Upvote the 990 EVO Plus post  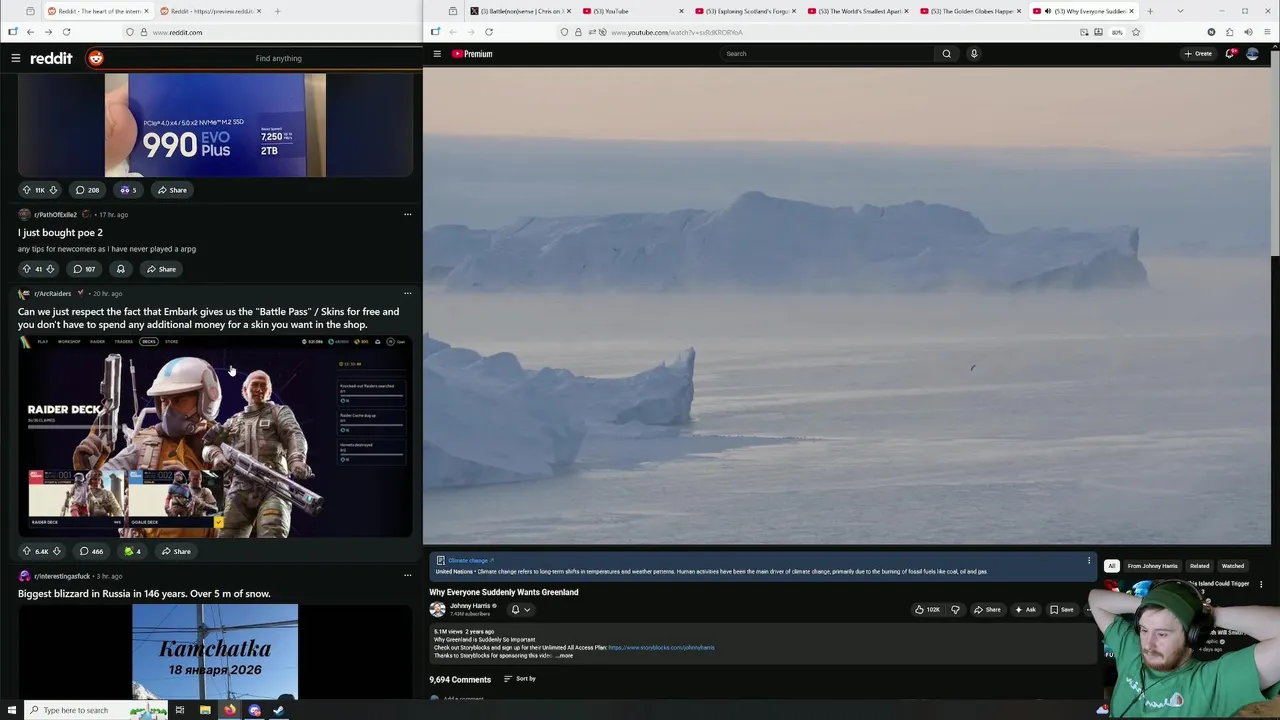tap(27, 190)
